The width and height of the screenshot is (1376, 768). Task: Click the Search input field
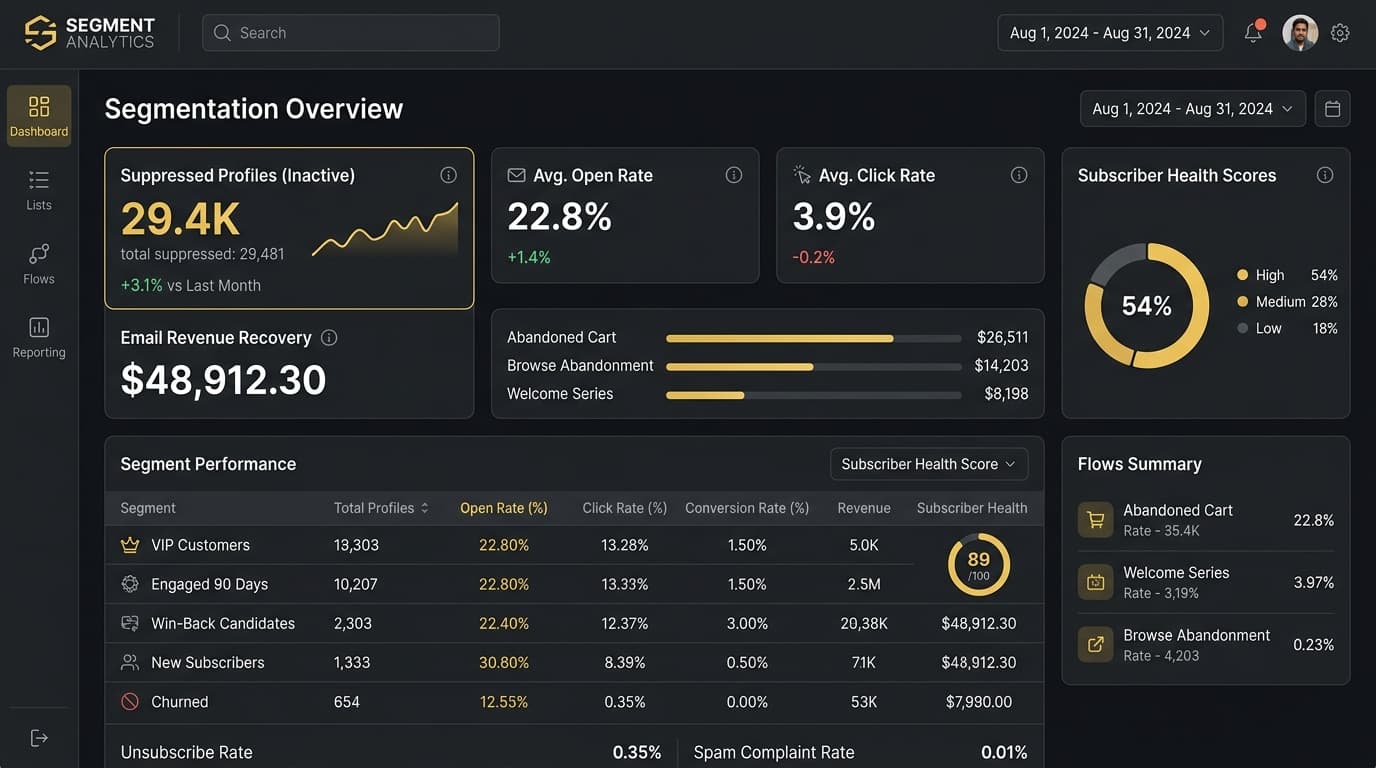click(350, 33)
